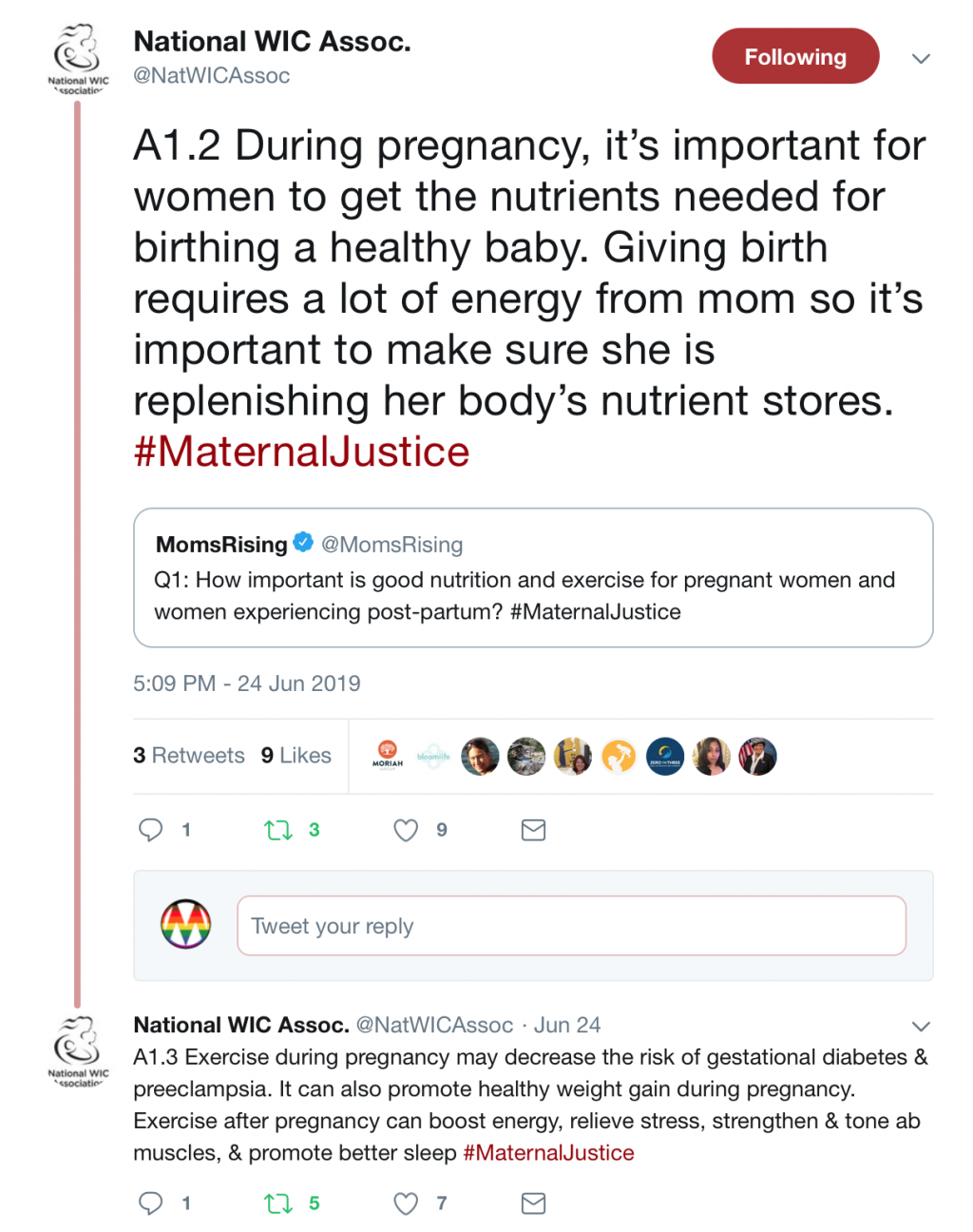
Task: View the 3 Retweets list
Action: coord(189,756)
